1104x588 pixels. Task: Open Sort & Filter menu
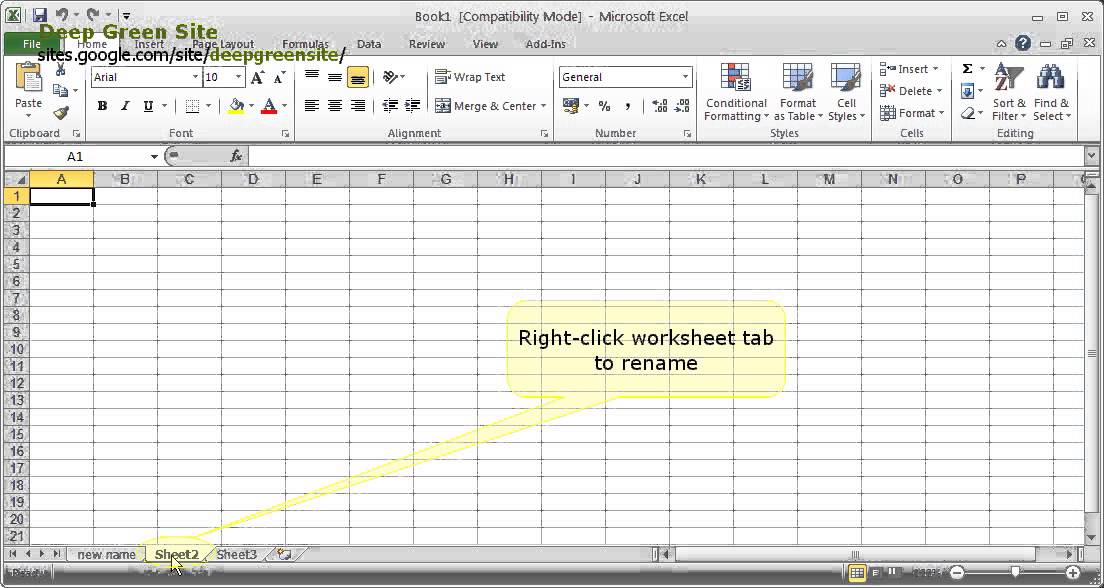click(x=1010, y=92)
